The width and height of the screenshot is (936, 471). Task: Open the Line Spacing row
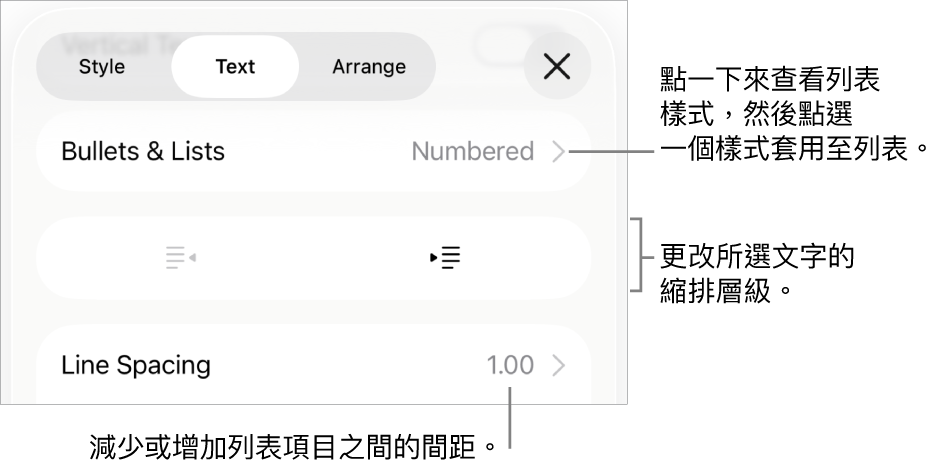313,366
